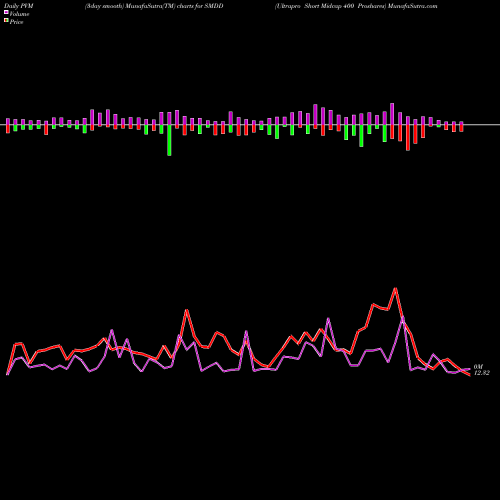
Task: Click the '0M' volume value label
Action: click(478, 367)
